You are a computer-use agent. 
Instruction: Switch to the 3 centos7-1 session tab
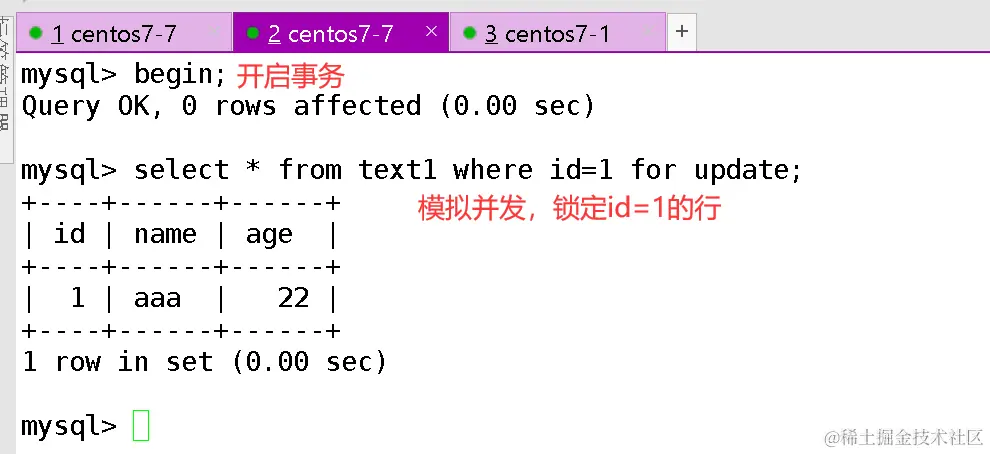(547, 34)
